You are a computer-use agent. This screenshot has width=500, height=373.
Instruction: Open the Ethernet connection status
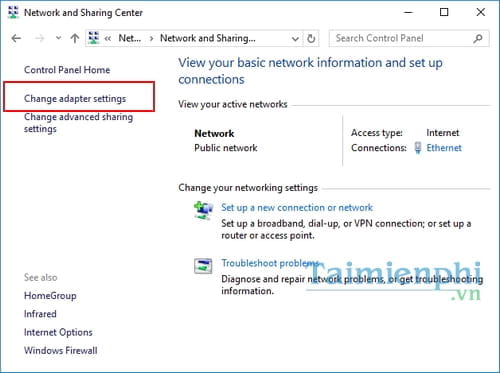tap(444, 148)
